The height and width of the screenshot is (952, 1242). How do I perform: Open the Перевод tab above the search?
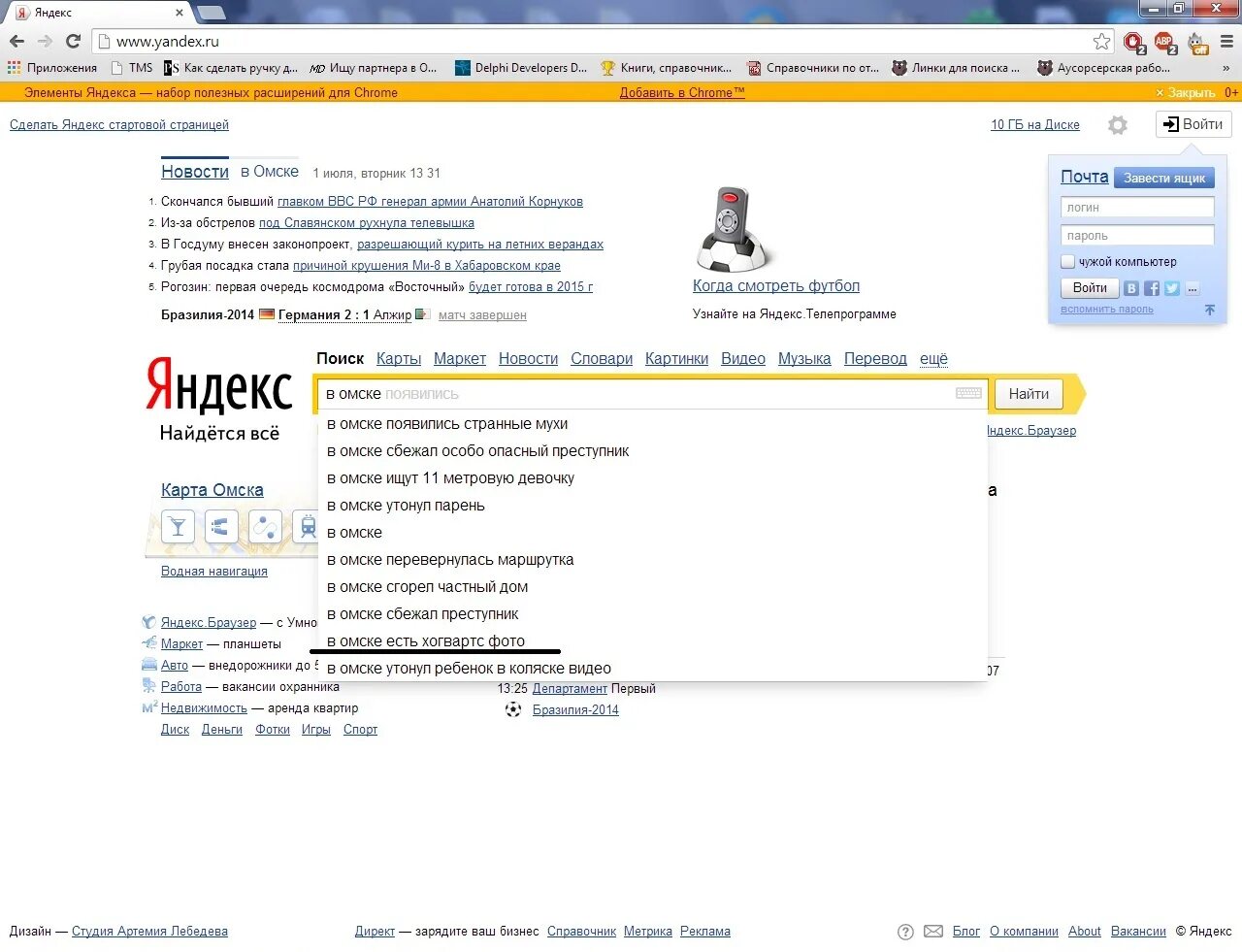(x=875, y=359)
